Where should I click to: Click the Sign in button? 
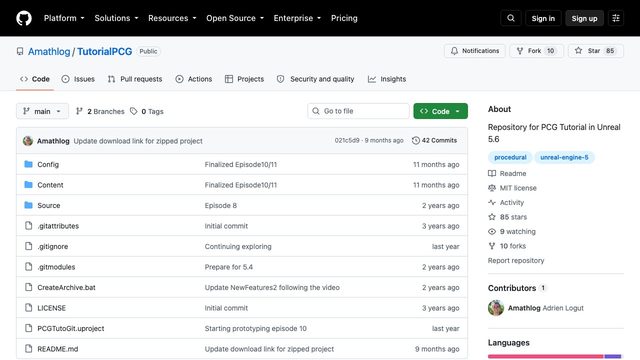[543, 18]
